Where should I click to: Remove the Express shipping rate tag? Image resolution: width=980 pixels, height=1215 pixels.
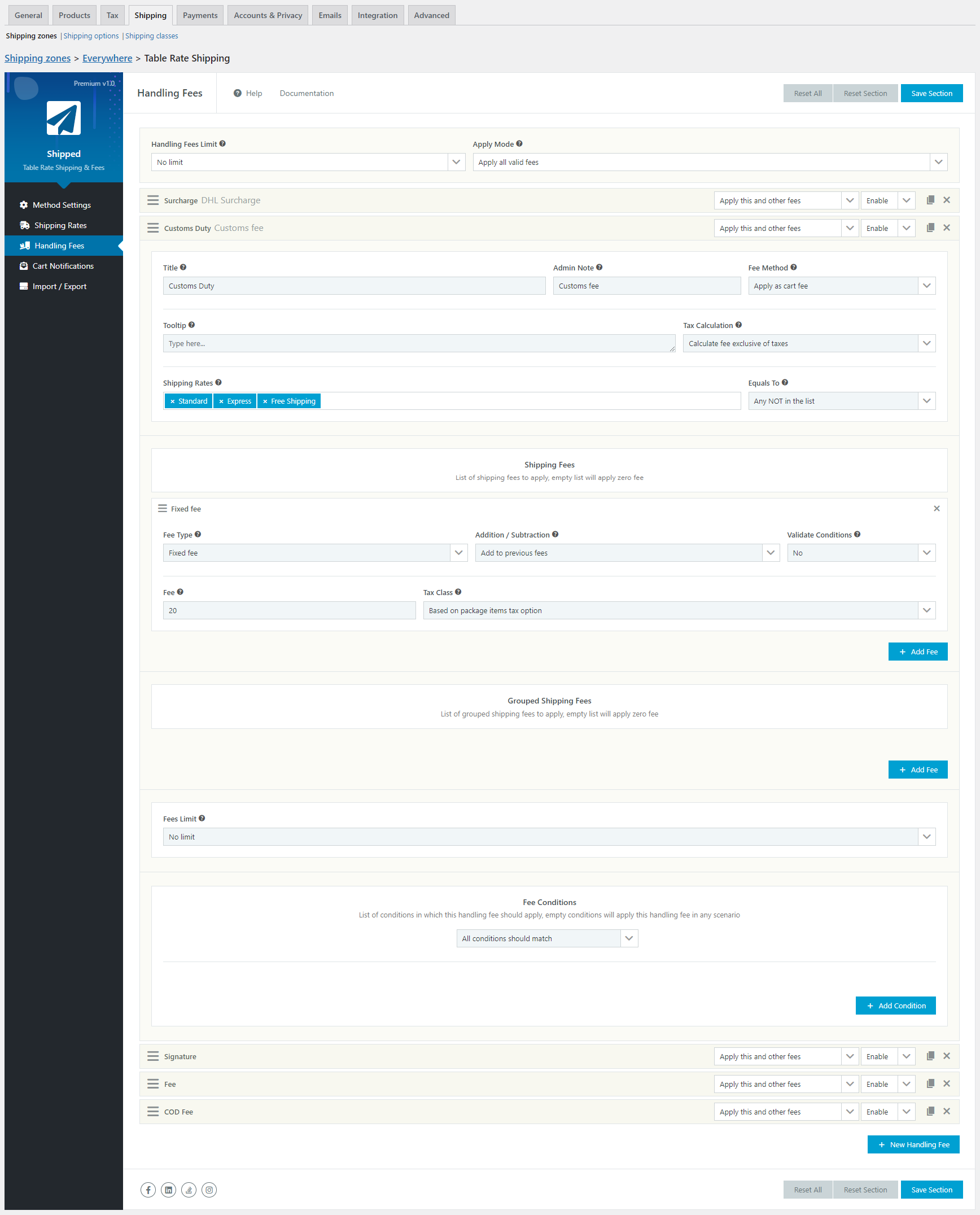221,401
